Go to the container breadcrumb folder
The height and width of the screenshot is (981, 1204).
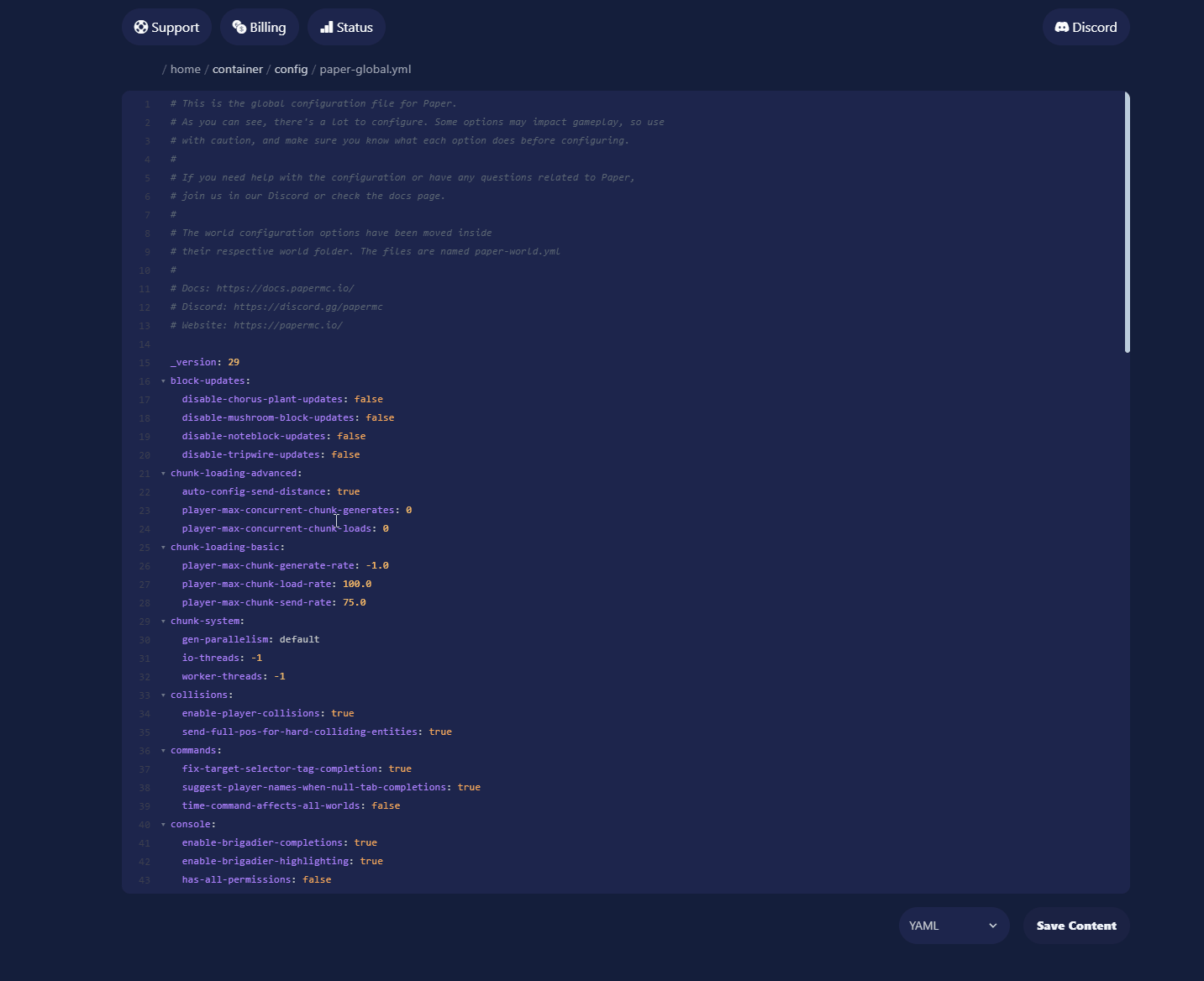(237, 70)
